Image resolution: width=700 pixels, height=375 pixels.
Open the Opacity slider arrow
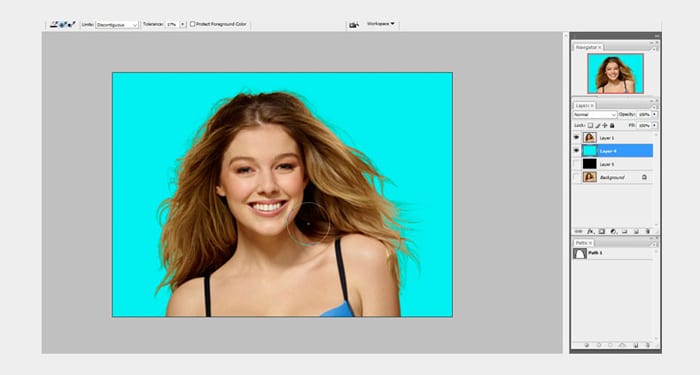[654, 115]
